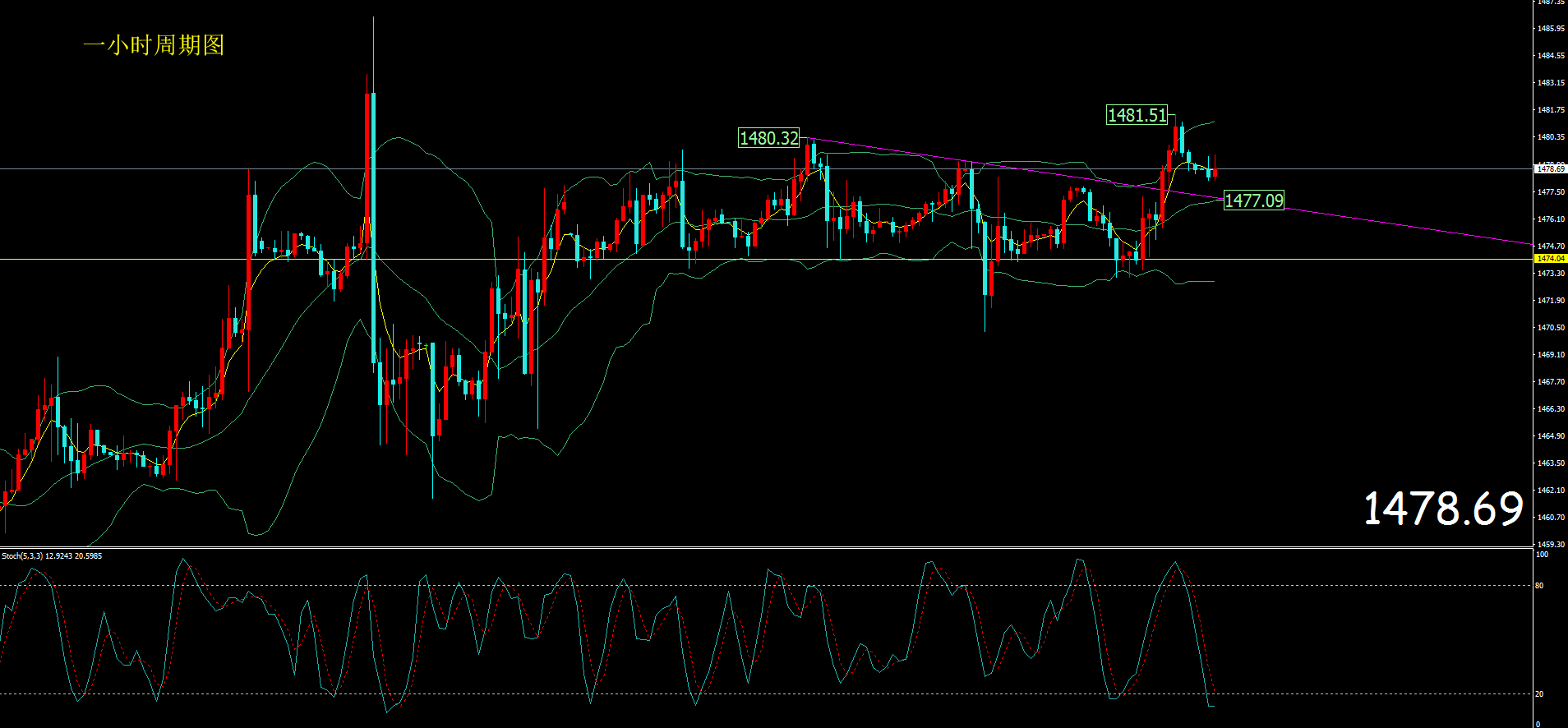Click the stochastic scale label 100
1568x728 pixels.
(x=1542, y=555)
